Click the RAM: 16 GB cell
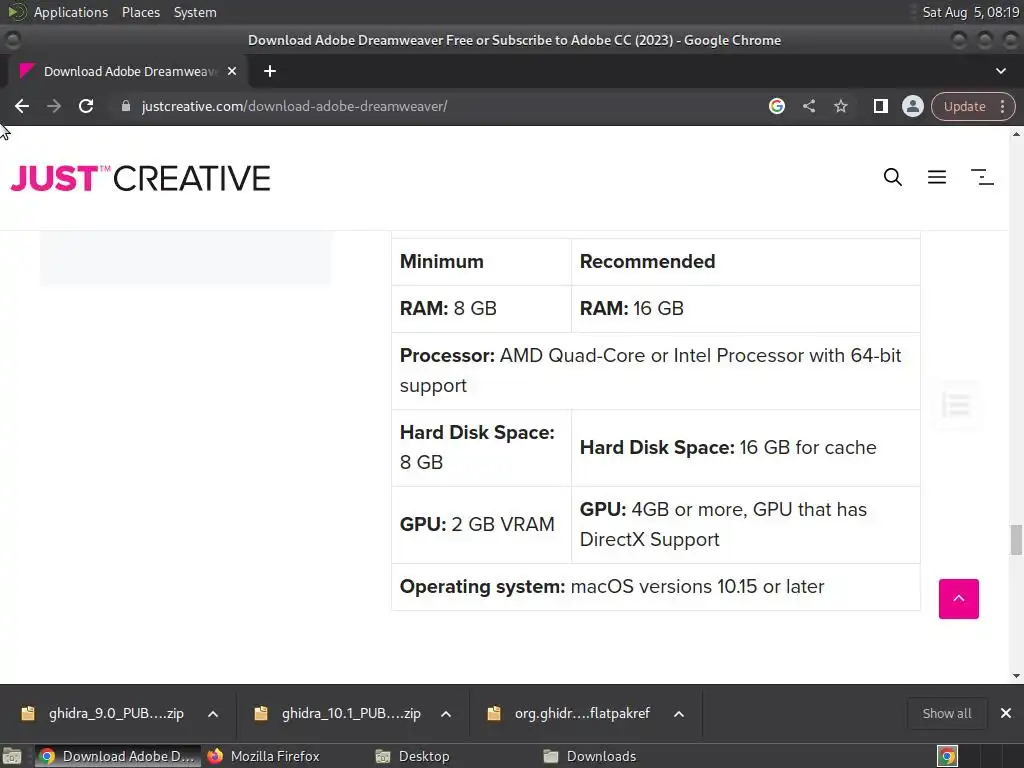The width and height of the screenshot is (1024, 768). click(x=746, y=309)
